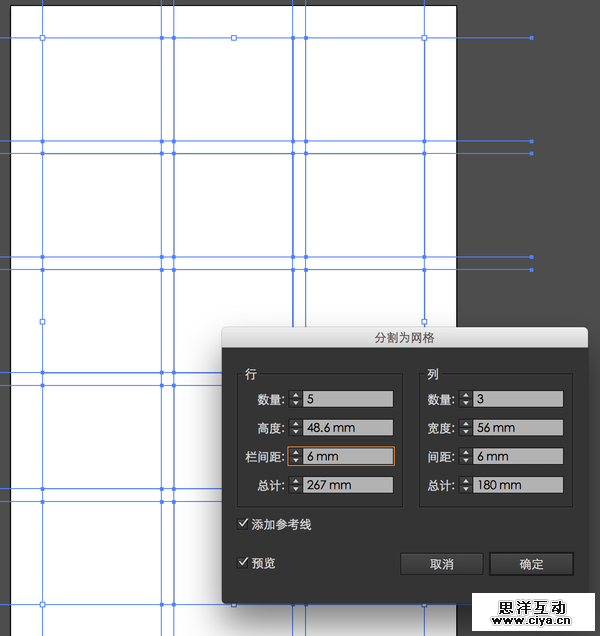Toggle the 预览 preview checkbox
The height and width of the screenshot is (636, 600).
(x=243, y=563)
